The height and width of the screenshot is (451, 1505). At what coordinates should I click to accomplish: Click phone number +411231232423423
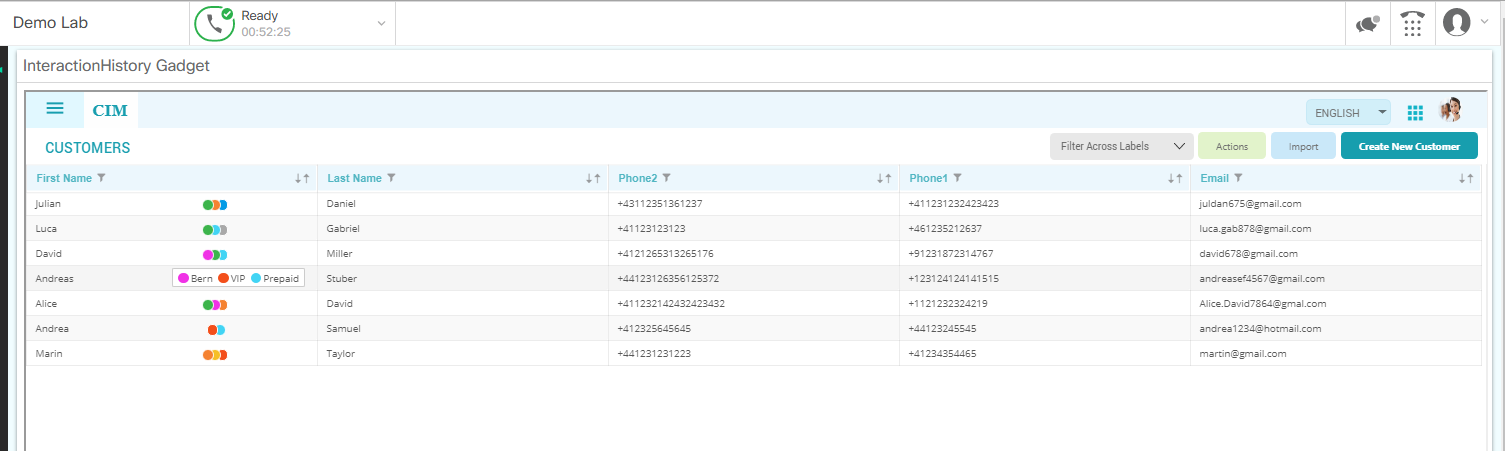tap(954, 203)
